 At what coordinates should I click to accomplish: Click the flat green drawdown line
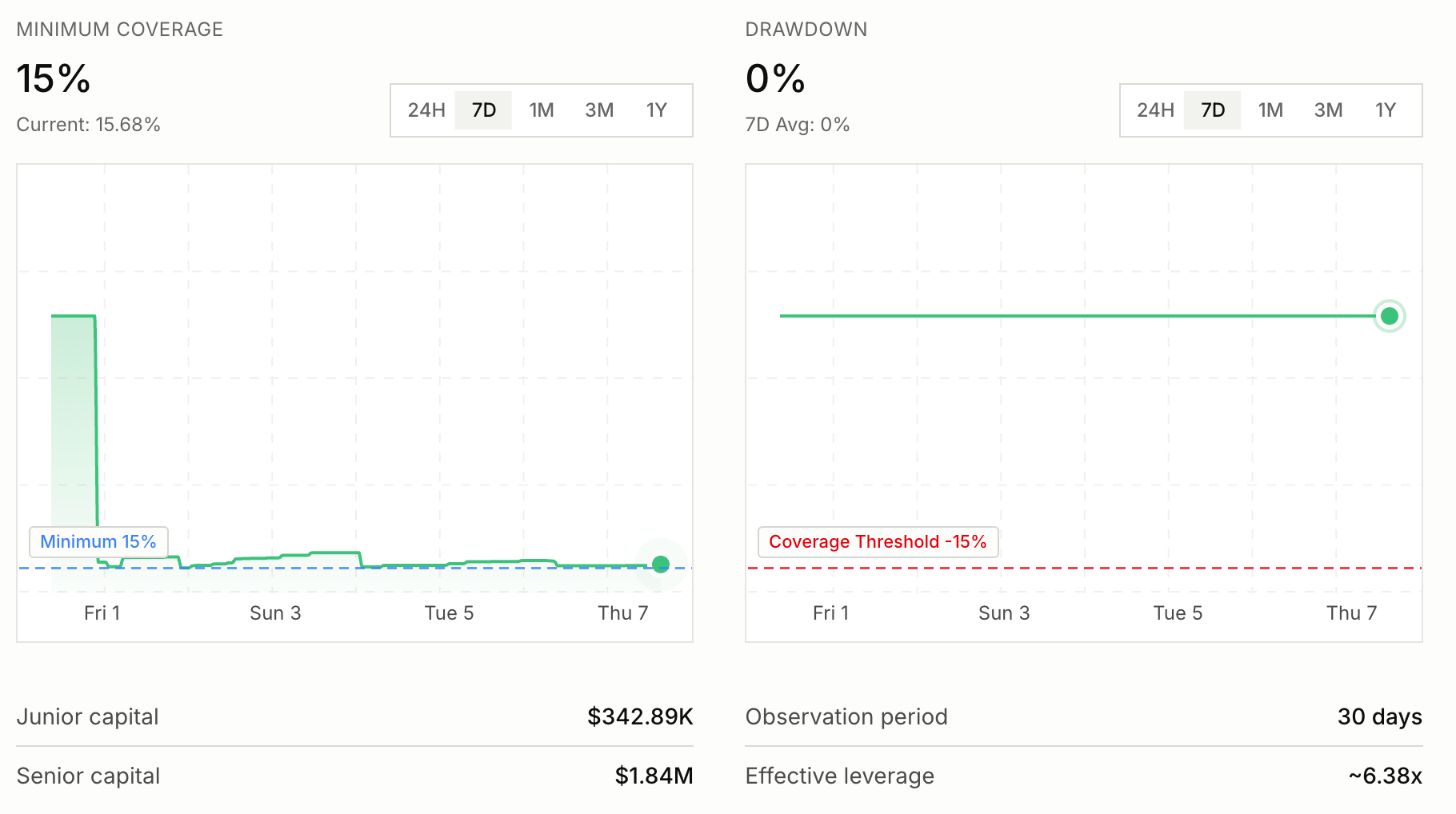click(x=1077, y=316)
